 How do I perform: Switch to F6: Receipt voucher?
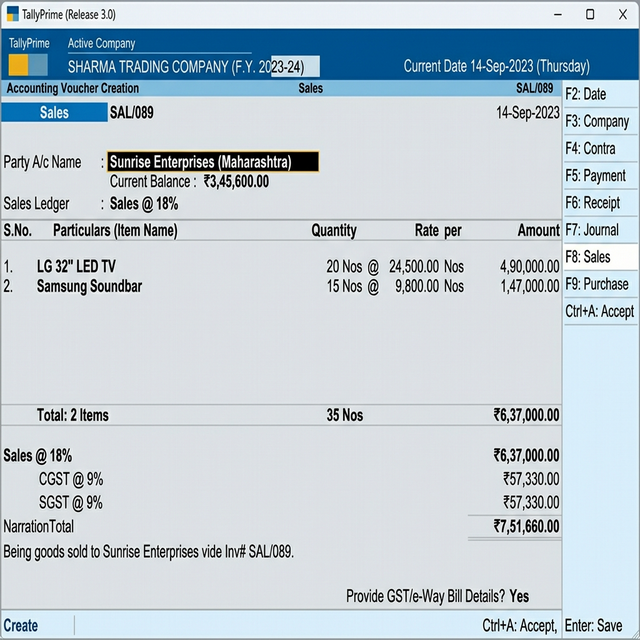pos(600,202)
